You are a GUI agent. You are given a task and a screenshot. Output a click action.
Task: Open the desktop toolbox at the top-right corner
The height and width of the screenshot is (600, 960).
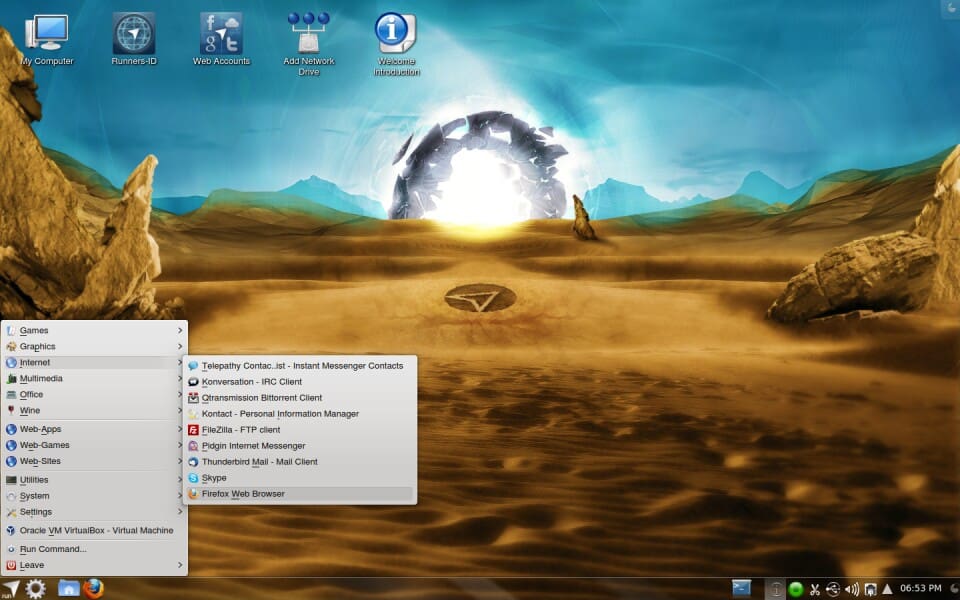pyautogui.click(x=951, y=7)
